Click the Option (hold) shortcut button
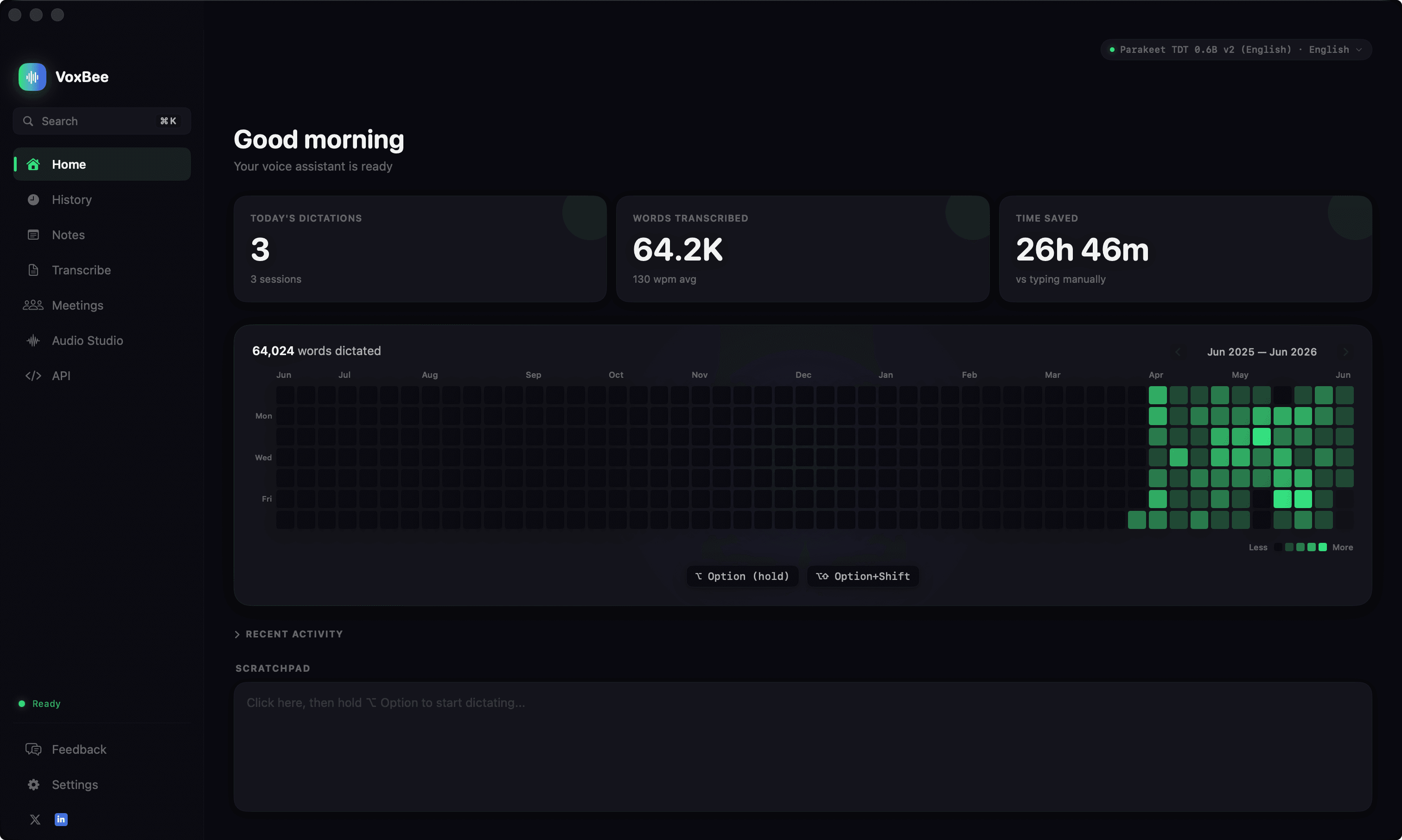Viewport: 1402px width, 840px height. click(x=742, y=576)
